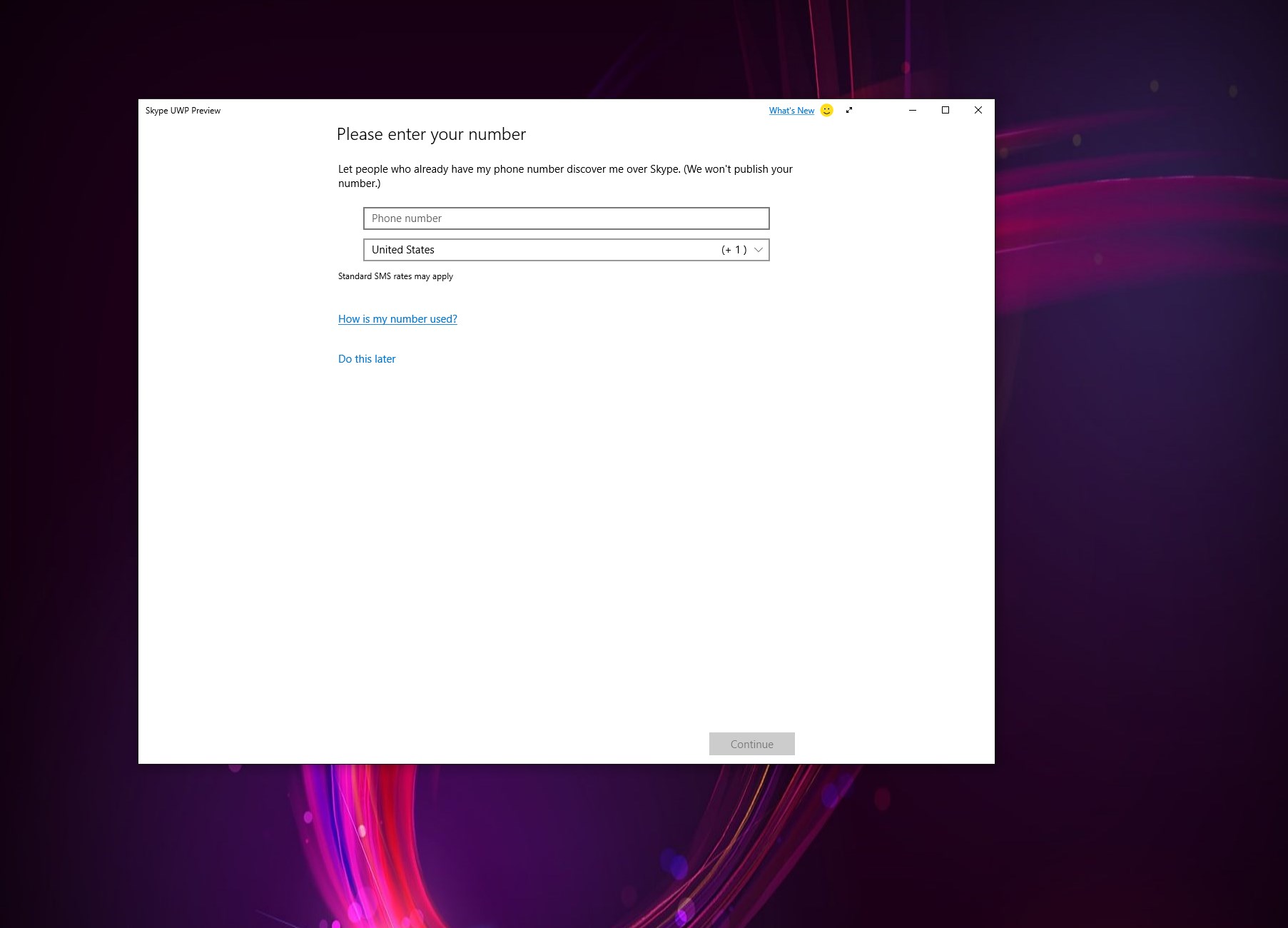The width and height of the screenshot is (1288, 928).
Task: Click the Please enter your number heading
Action: (x=431, y=134)
